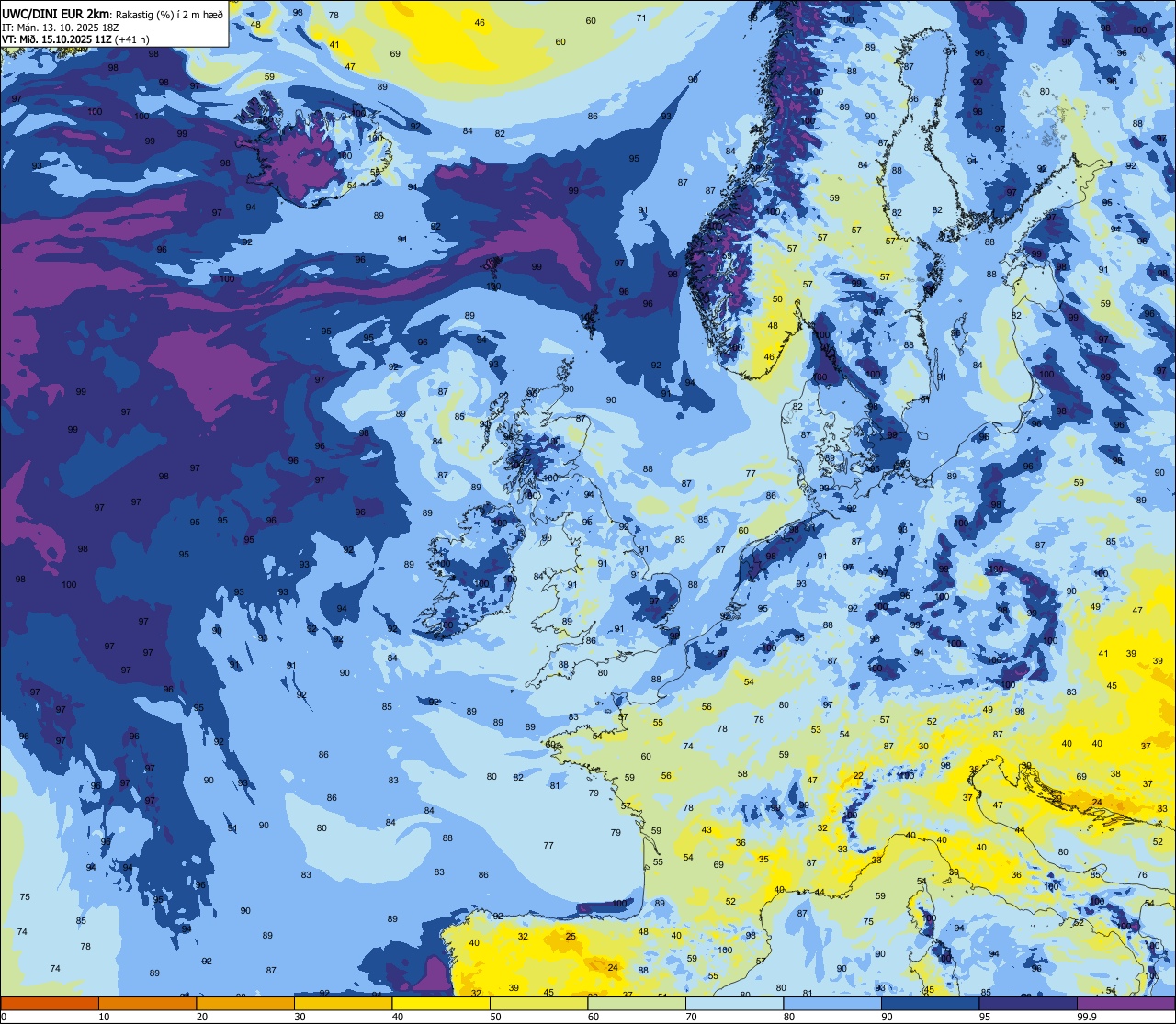
Task: Pick the legend segment between 10 and 20
Action: click(147, 1003)
